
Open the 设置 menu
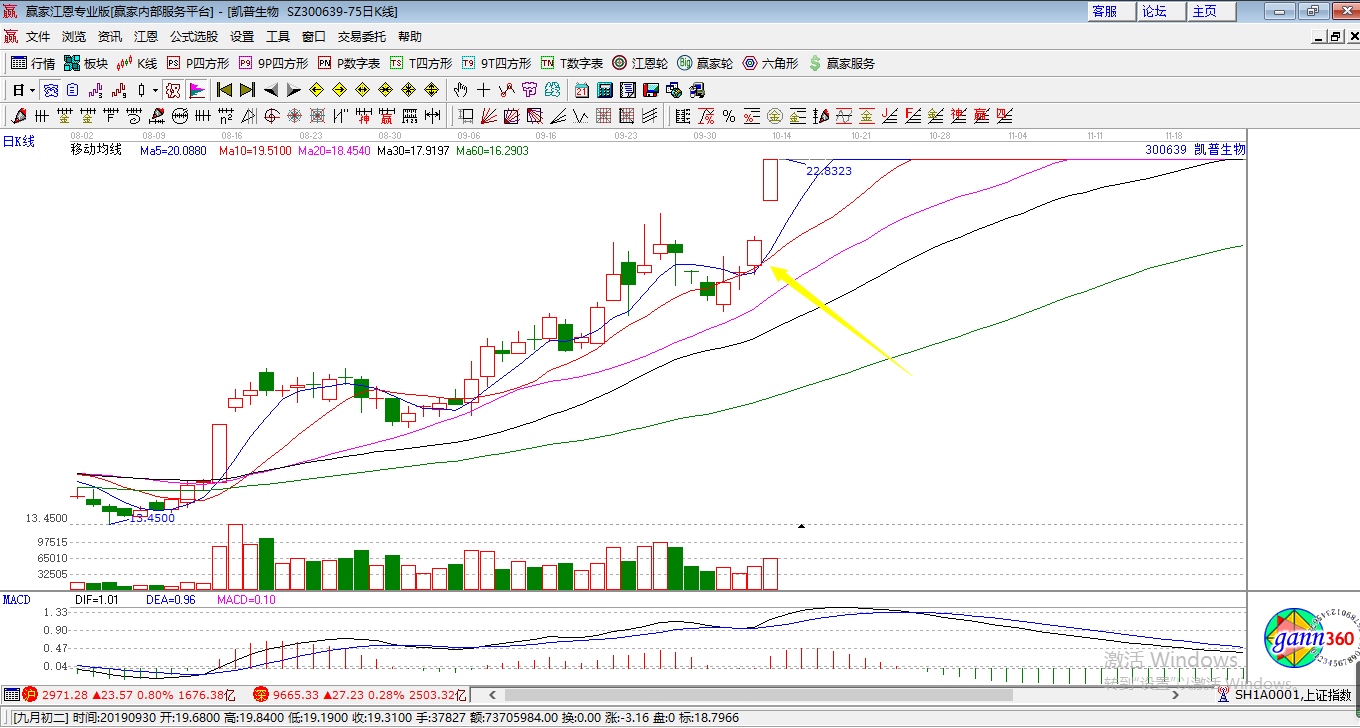coord(242,37)
